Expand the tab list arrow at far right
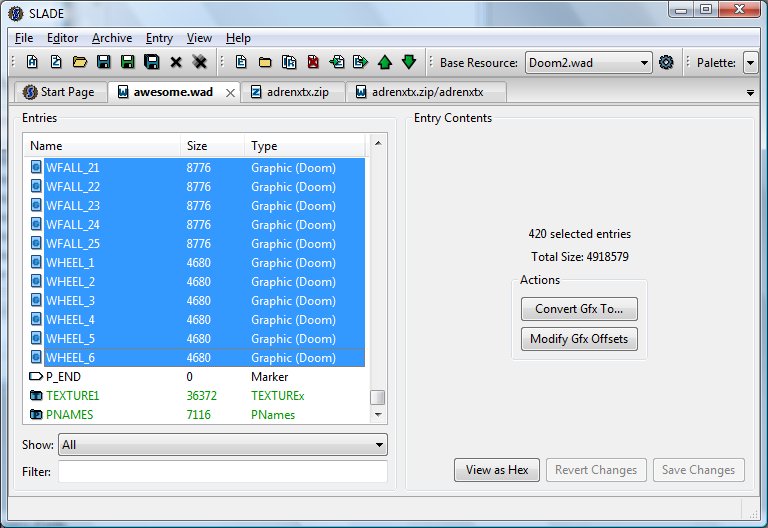Image resolution: width=768 pixels, height=528 pixels. tap(750, 93)
